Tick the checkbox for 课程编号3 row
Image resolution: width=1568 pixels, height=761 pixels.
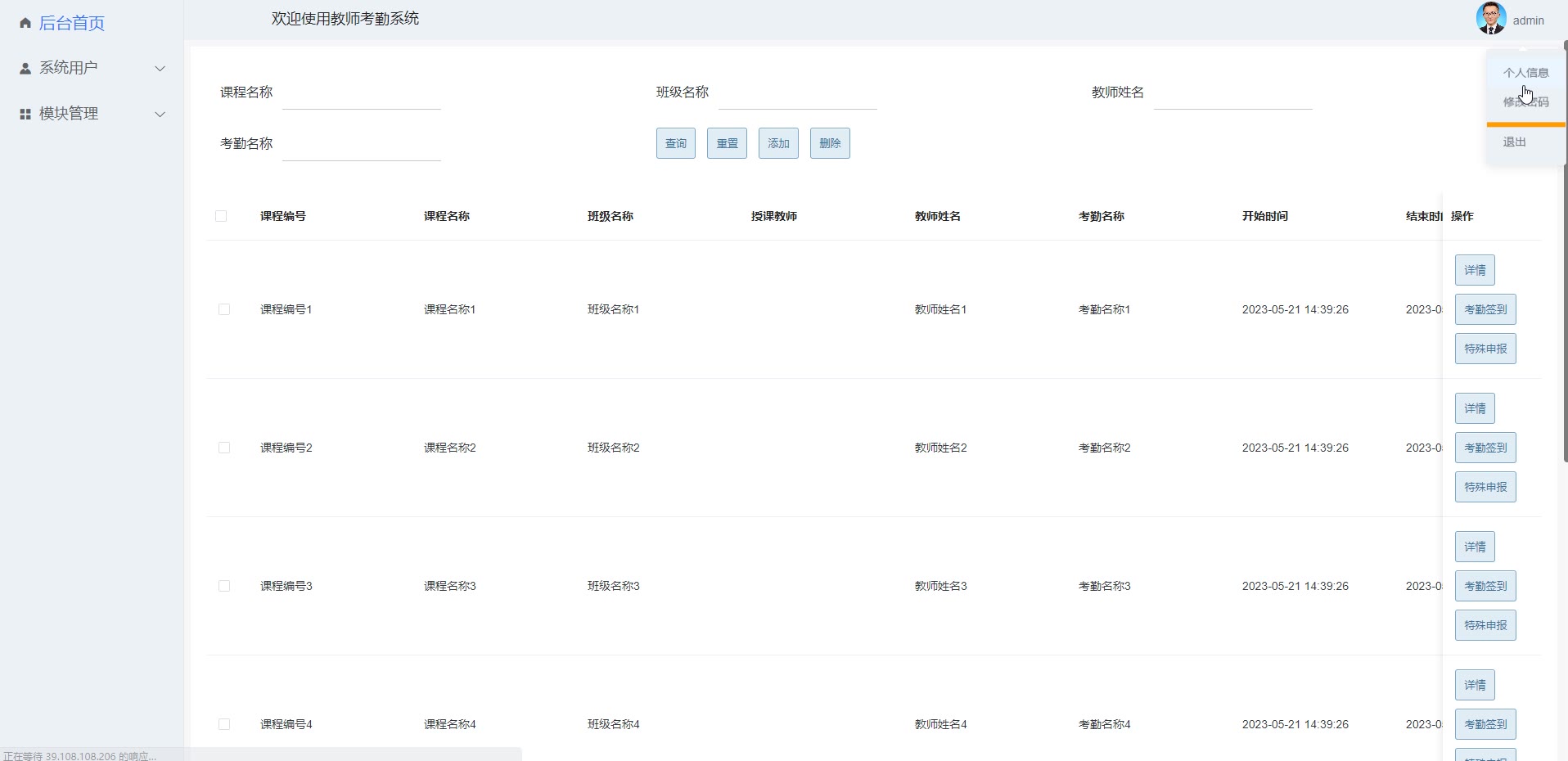coord(224,586)
